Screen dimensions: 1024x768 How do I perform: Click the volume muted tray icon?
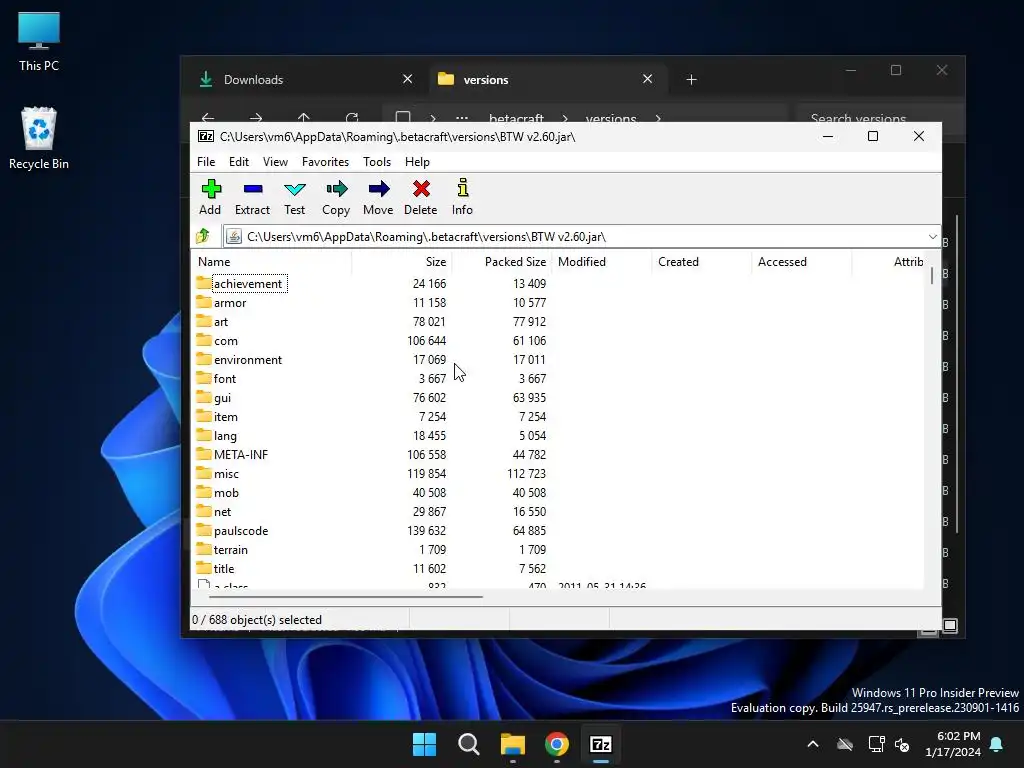tap(903, 744)
